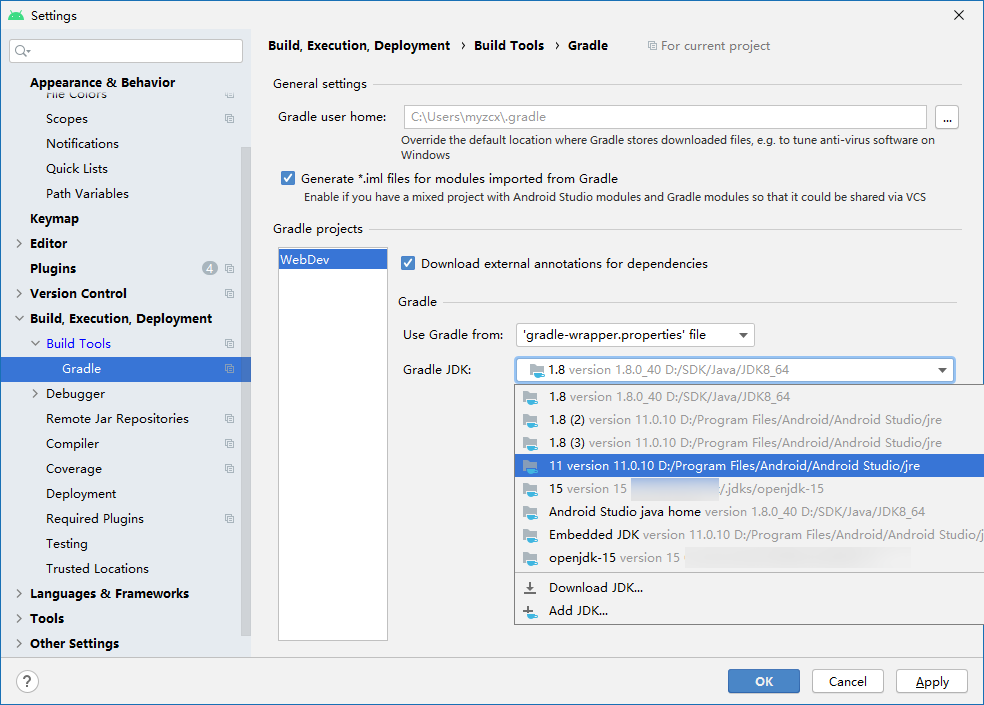The height and width of the screenshot is (705, 984).
Task: Click the Apply button
Action: 932,681
